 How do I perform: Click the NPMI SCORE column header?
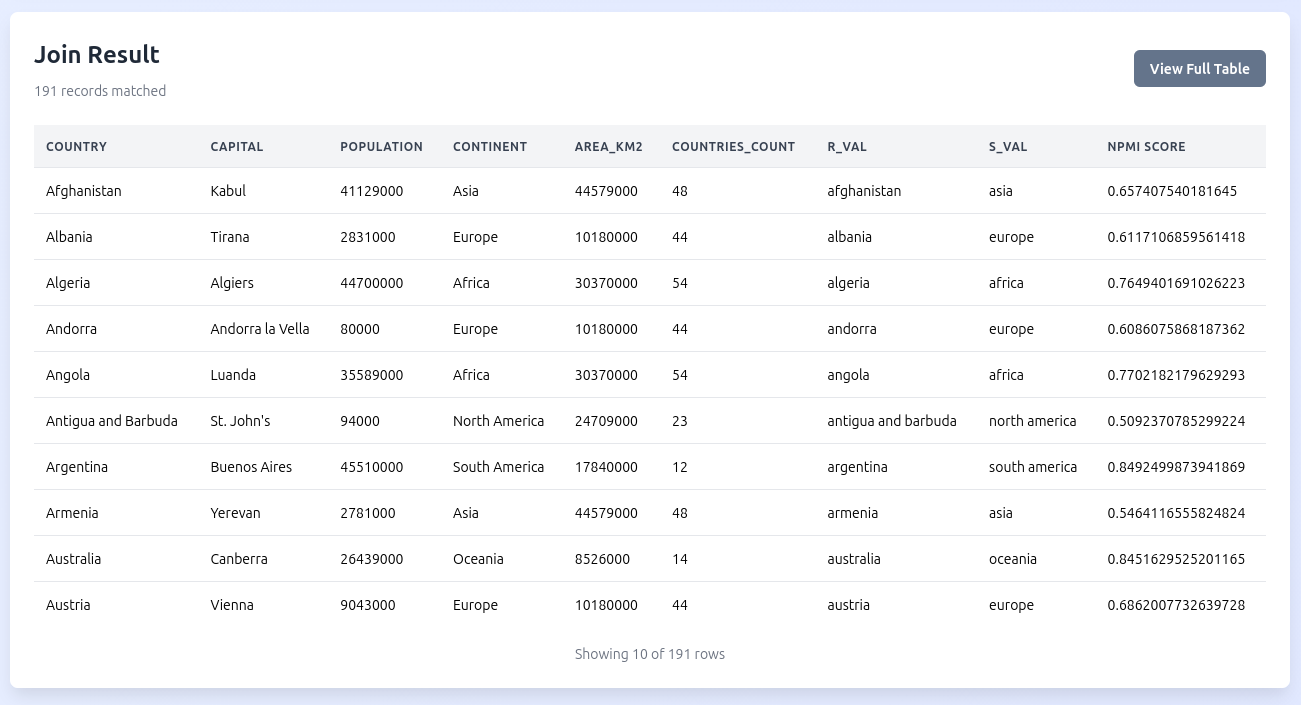tap(1146, 147)
